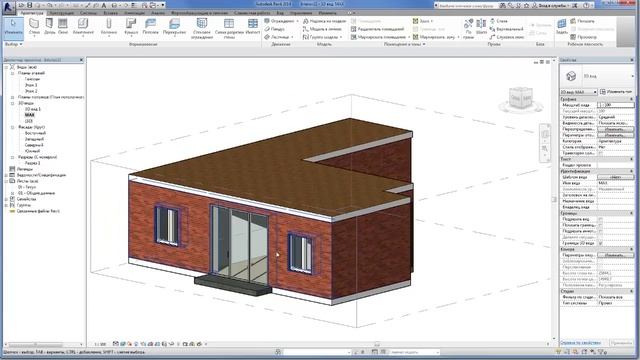This screenshot has width=640, height=360.
Task: Collapse the Floor Plans (Планы этажей) node
Action: (x=12, y=73)
